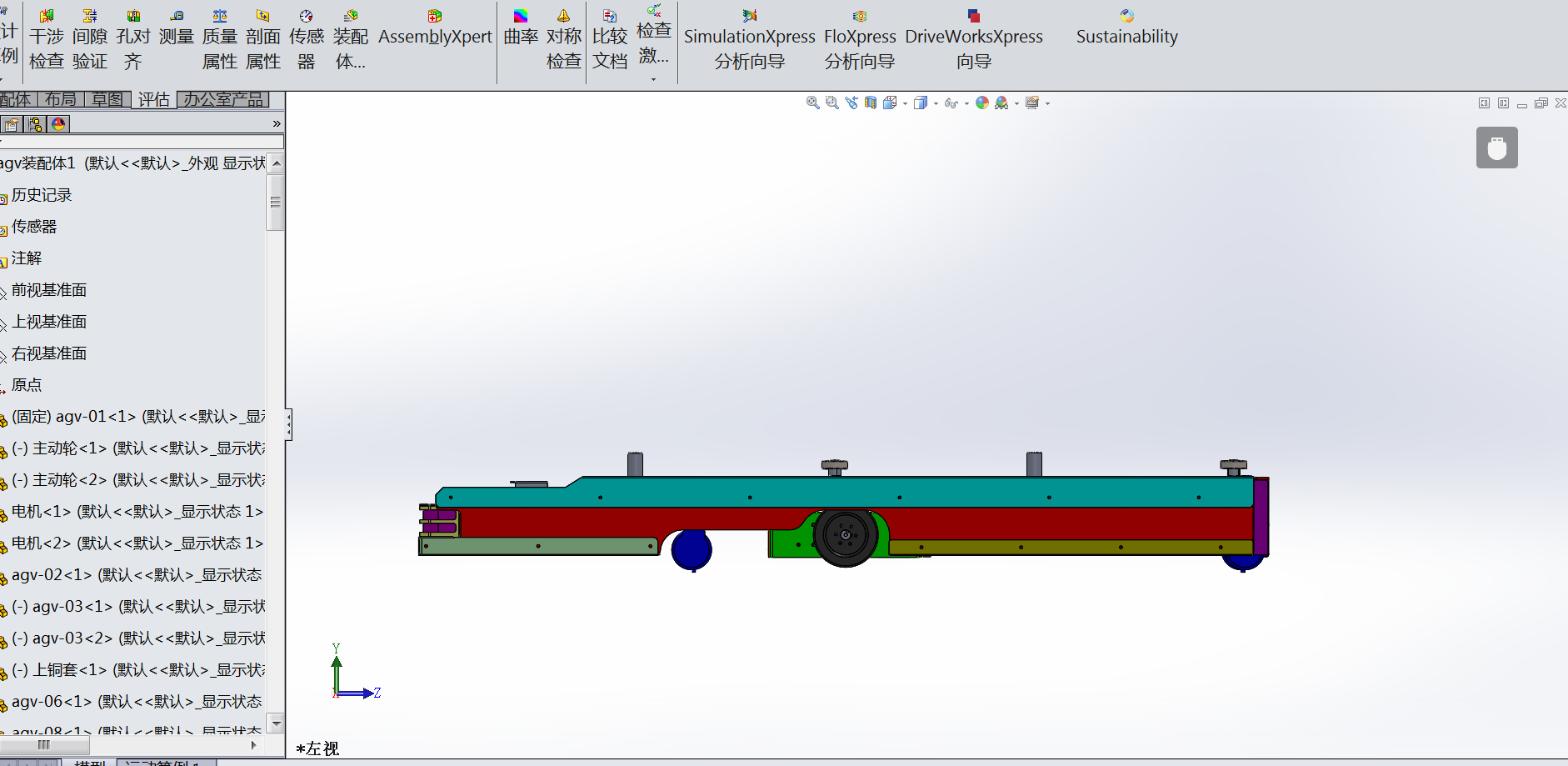Image resolution: width=1568 pixels, height=766 pixels.
Task: Switch to the 办公室产品 tab
Action: 222,99
